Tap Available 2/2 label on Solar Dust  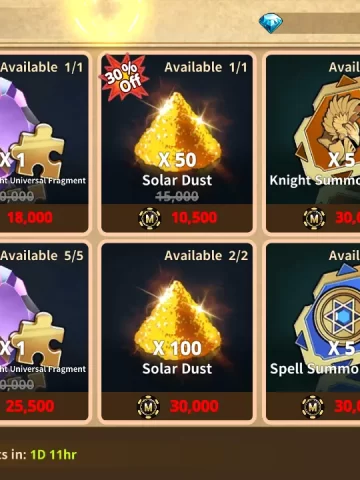[206, 256]
